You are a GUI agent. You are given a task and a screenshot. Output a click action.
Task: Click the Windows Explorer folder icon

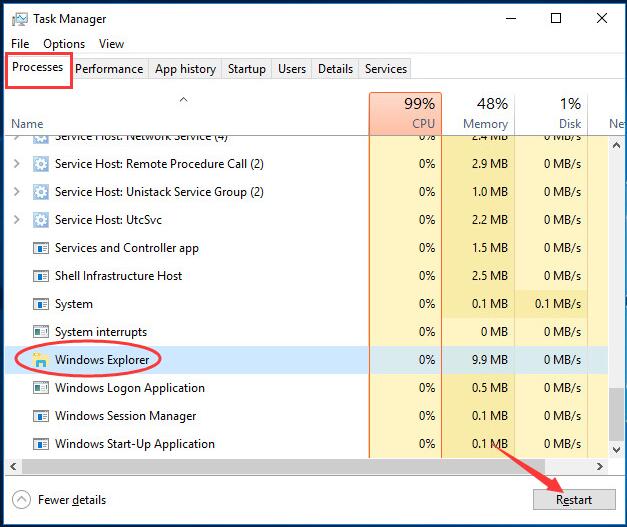[x=41, y=360]
